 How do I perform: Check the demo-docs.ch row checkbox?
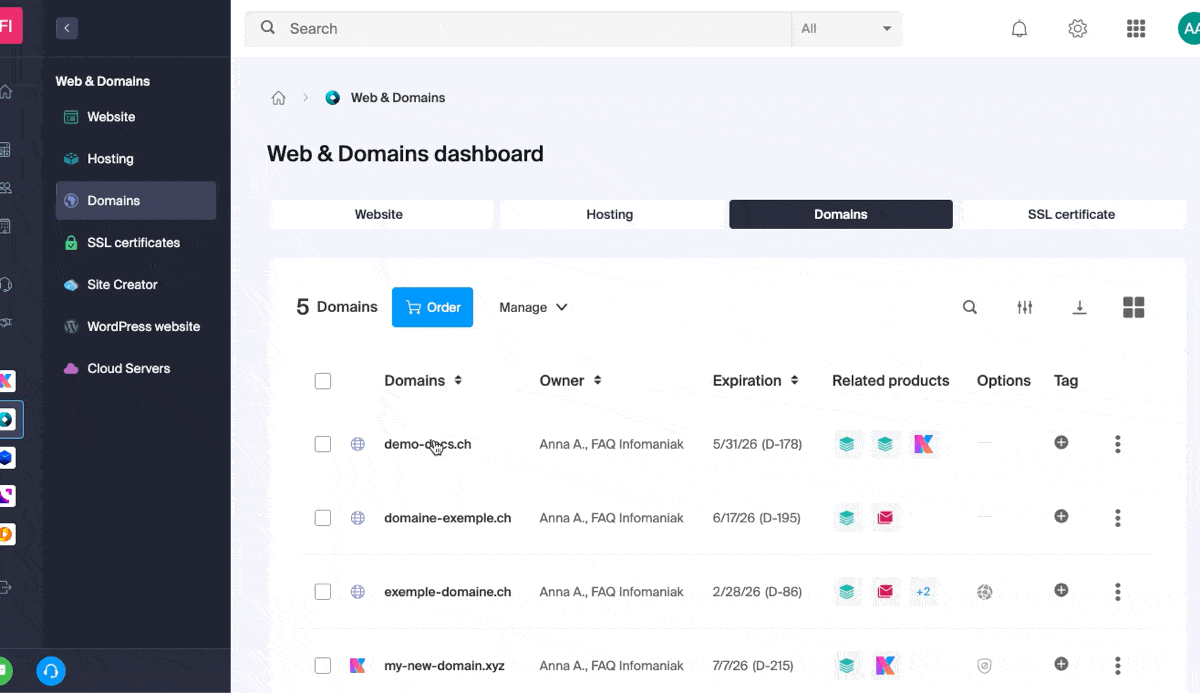(x=322, y=444)
